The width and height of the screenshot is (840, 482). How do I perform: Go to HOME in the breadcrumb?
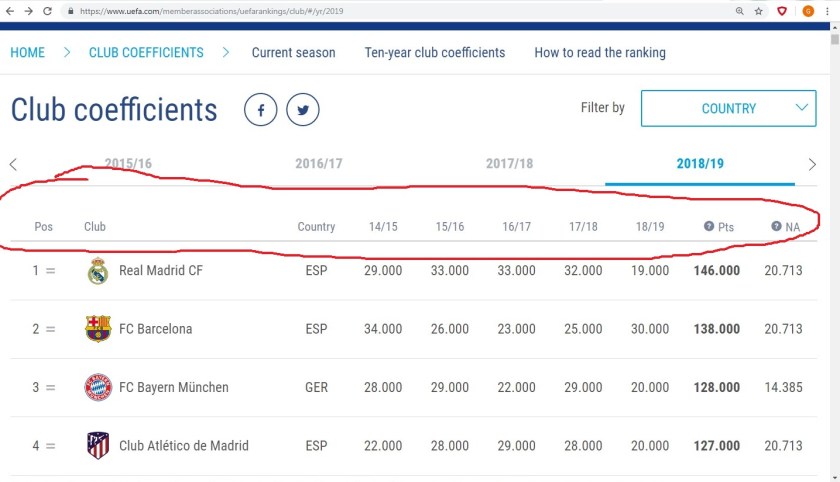[27, 52]
